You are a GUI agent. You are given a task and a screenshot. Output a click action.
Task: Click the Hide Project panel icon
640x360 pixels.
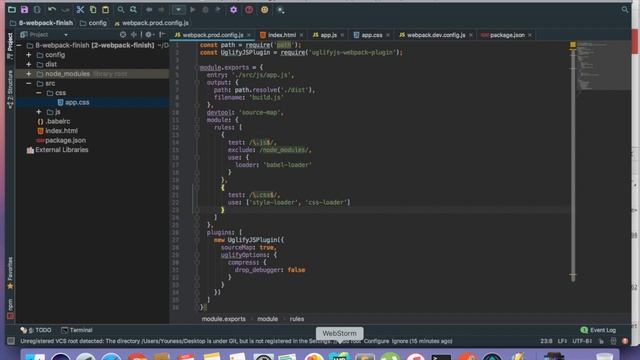(162, 35)
